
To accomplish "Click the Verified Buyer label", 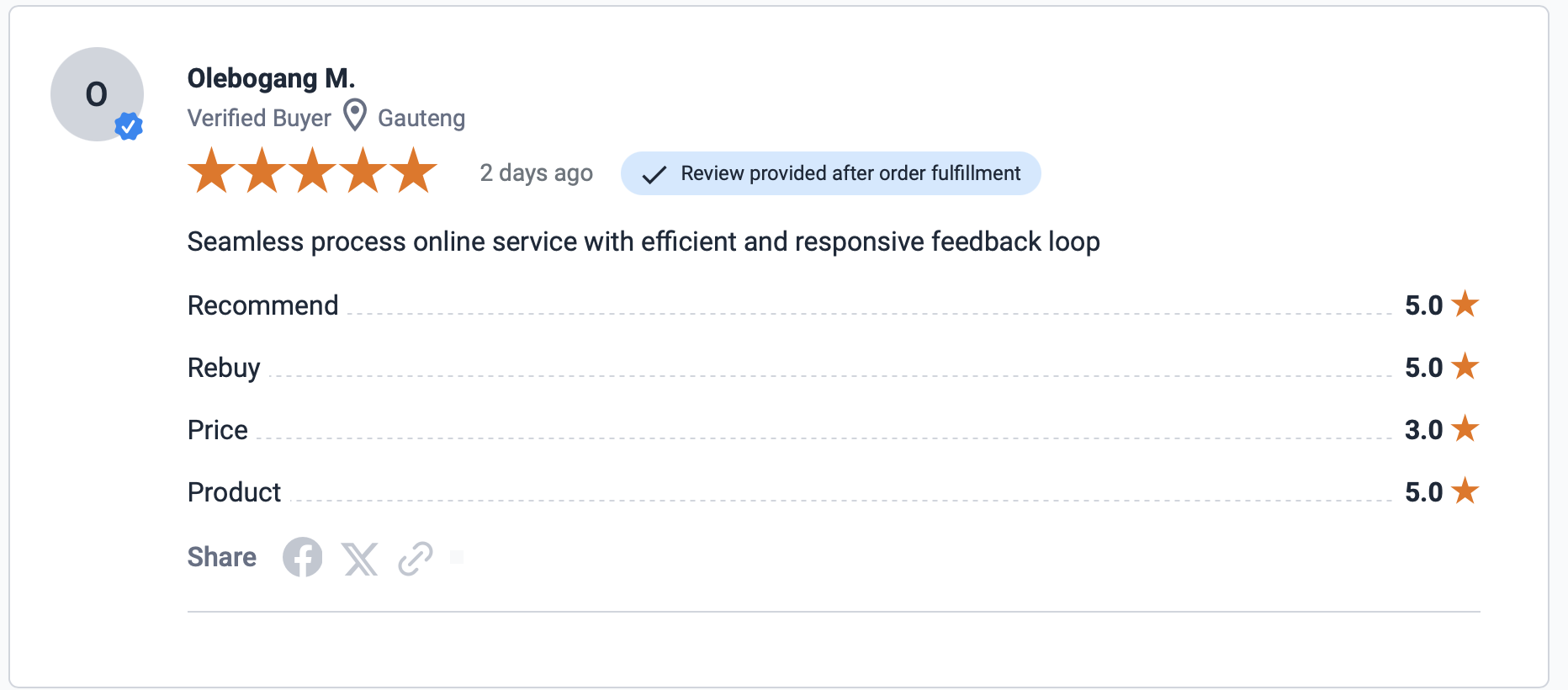I will pyautogui.click(x=259, y=118).
